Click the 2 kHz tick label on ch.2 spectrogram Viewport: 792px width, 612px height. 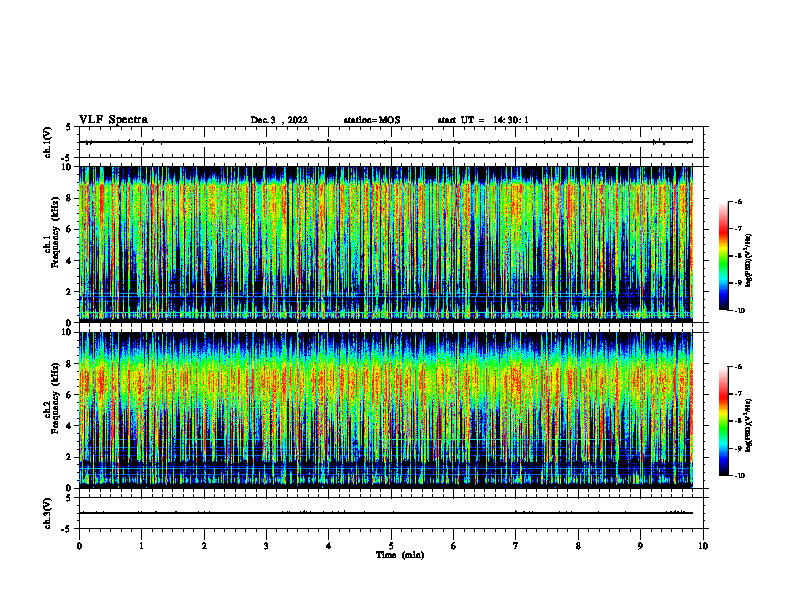coord(70,457)
